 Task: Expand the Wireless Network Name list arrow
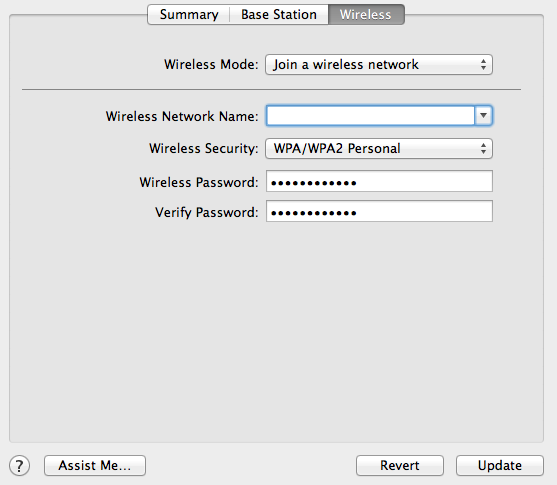pos(483,115)
